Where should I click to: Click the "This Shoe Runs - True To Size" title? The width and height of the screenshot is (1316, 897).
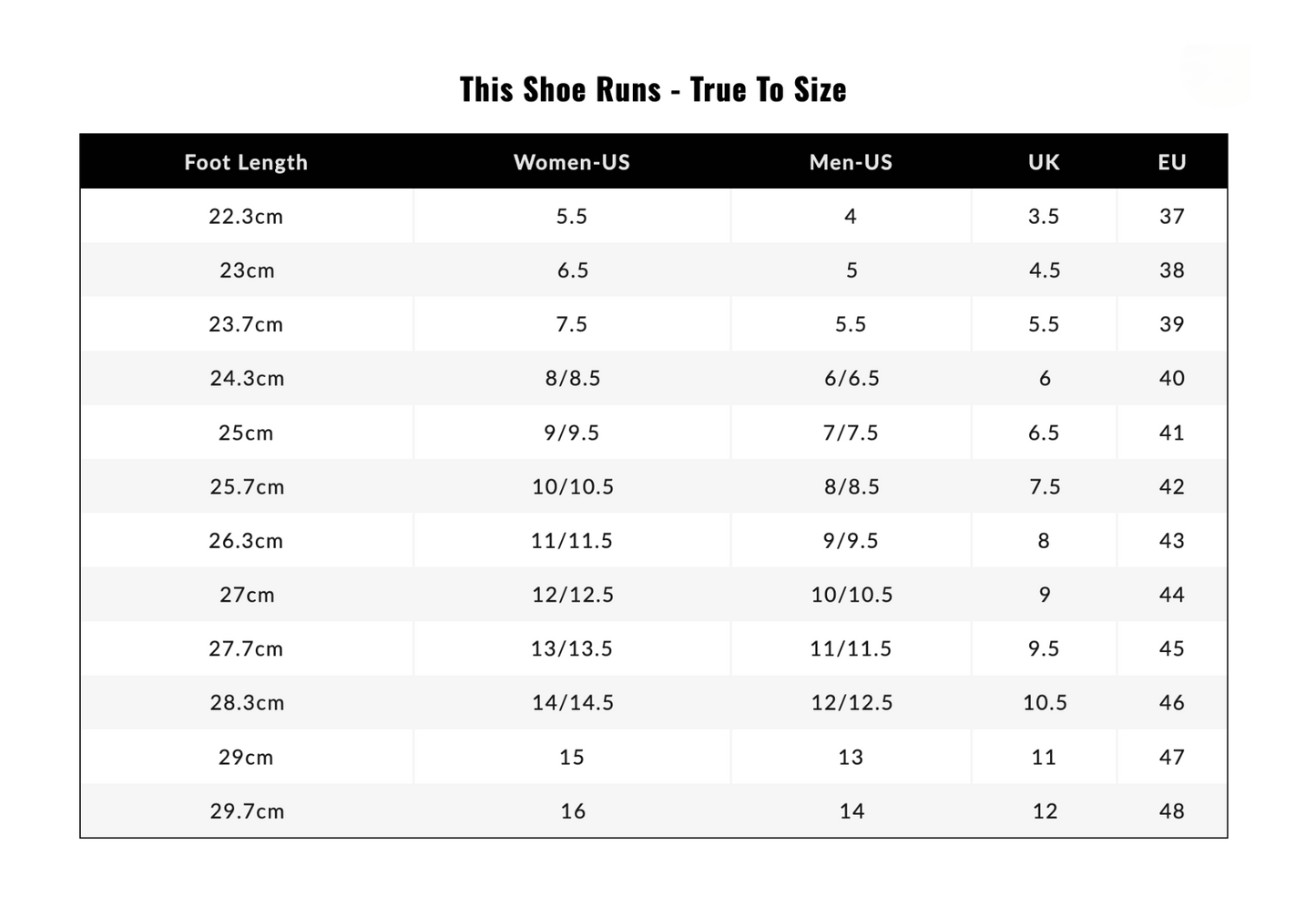653,89
